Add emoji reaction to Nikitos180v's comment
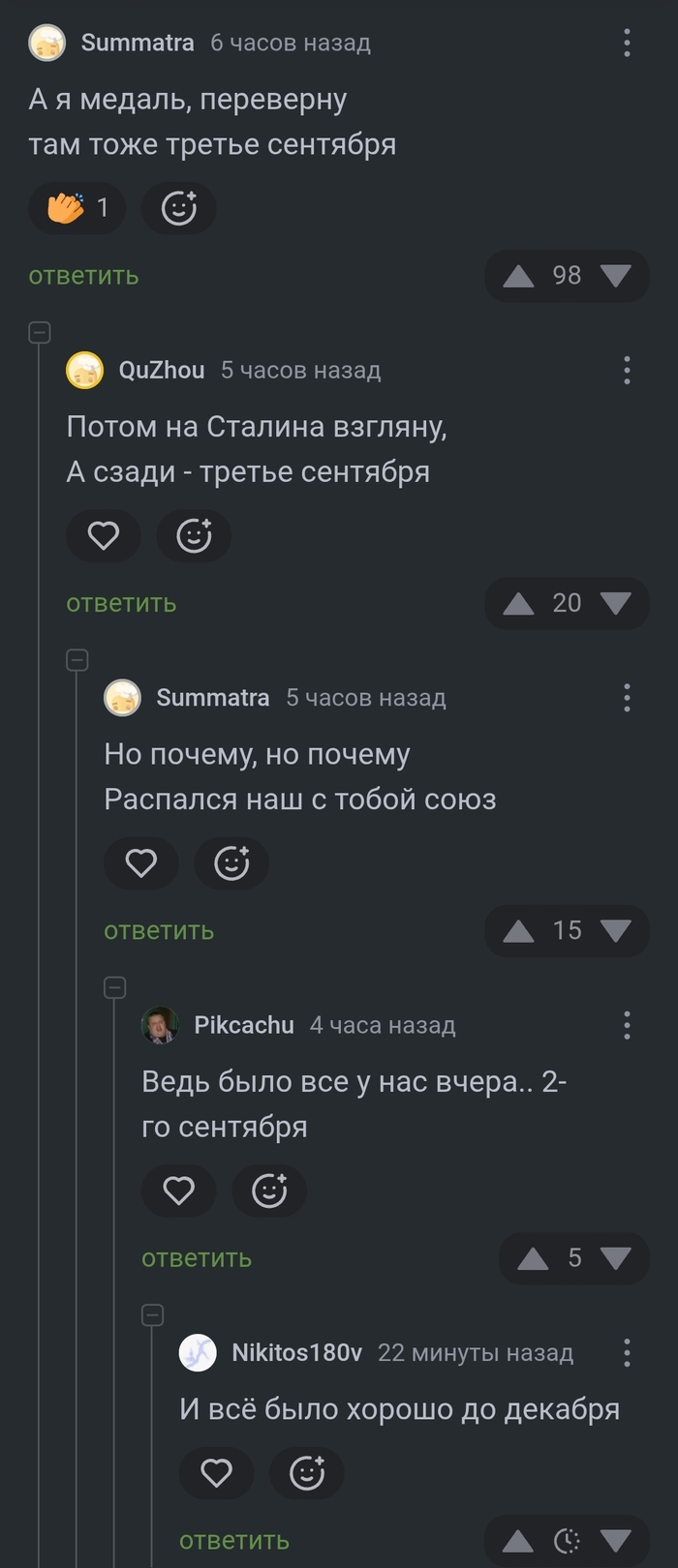 click(x=307, y=1472)
